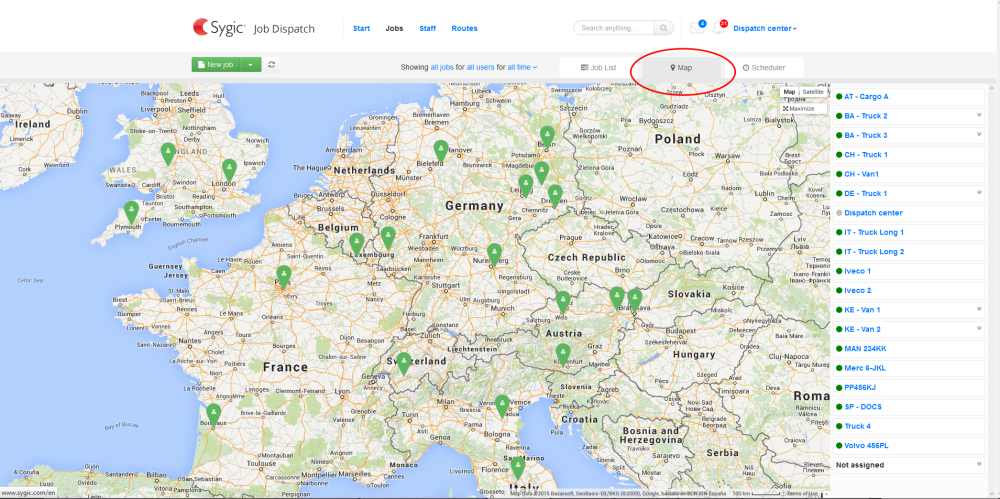Select the map marker in Switzerland
The width and height of the screenshot is (1000, 499).
click(404, 363)
